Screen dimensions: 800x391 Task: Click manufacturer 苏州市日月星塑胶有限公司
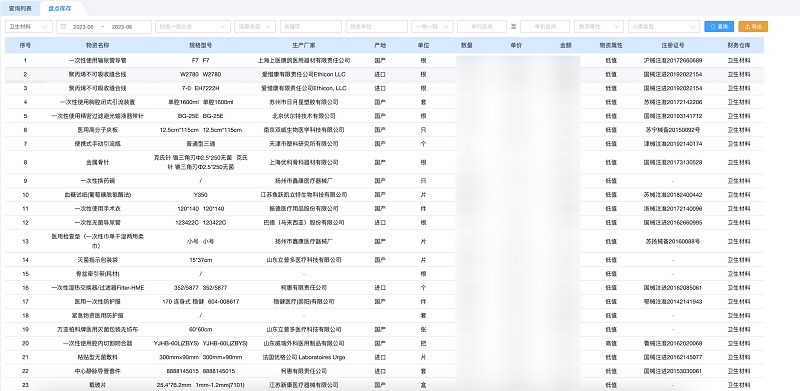point(304,102)
